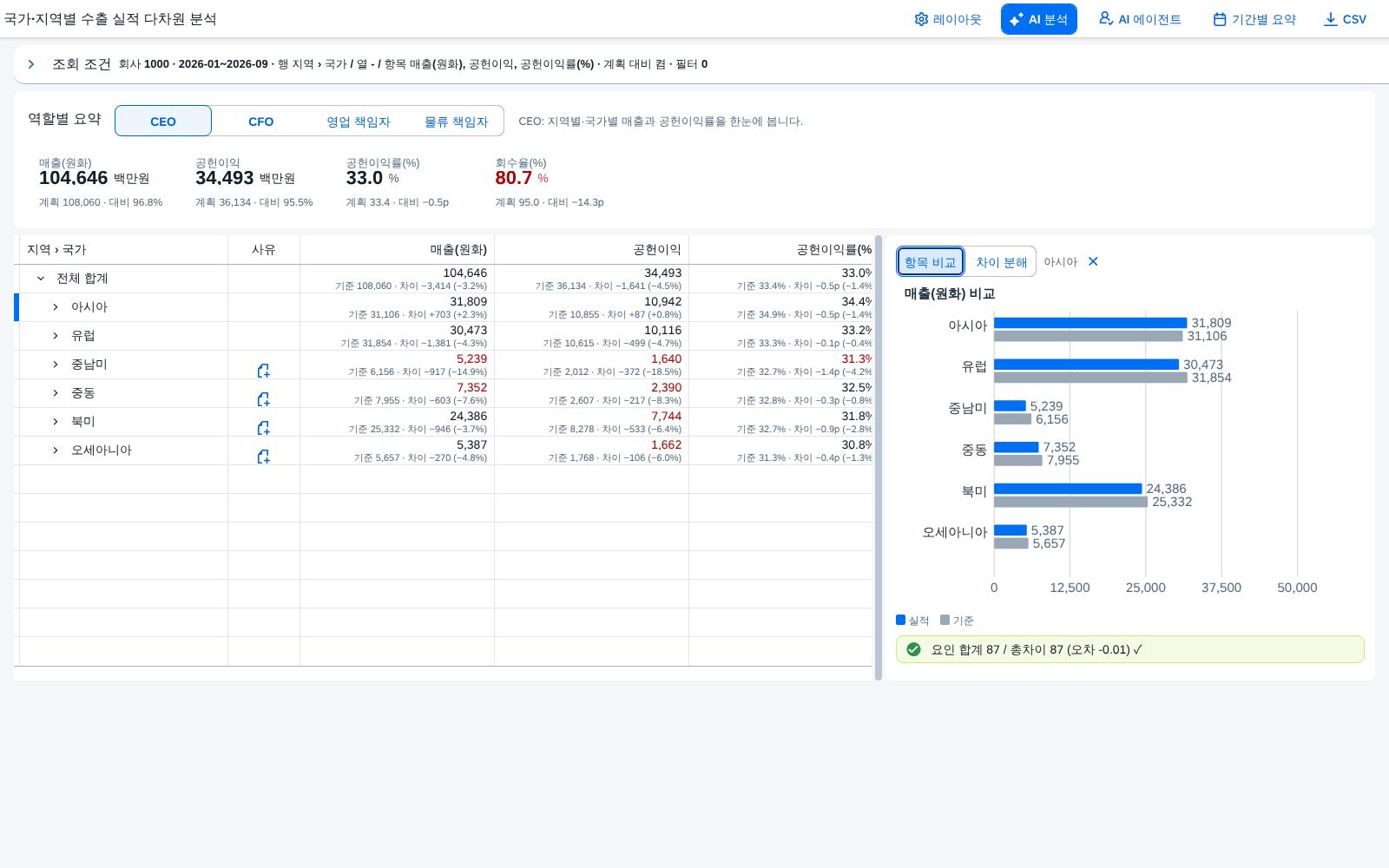Select the 항목 비교 chart view
Viewport: 1389px width, 868px height.
[931, 261]
